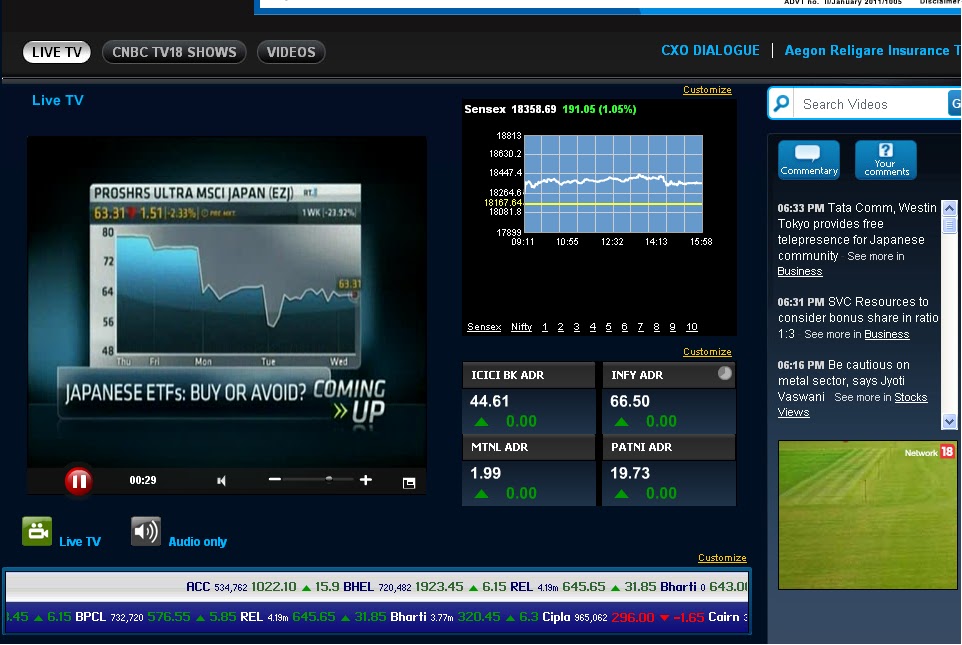Mute the video player sound
Viewport: 962px width, 645px height.
(x=221, y=481)
